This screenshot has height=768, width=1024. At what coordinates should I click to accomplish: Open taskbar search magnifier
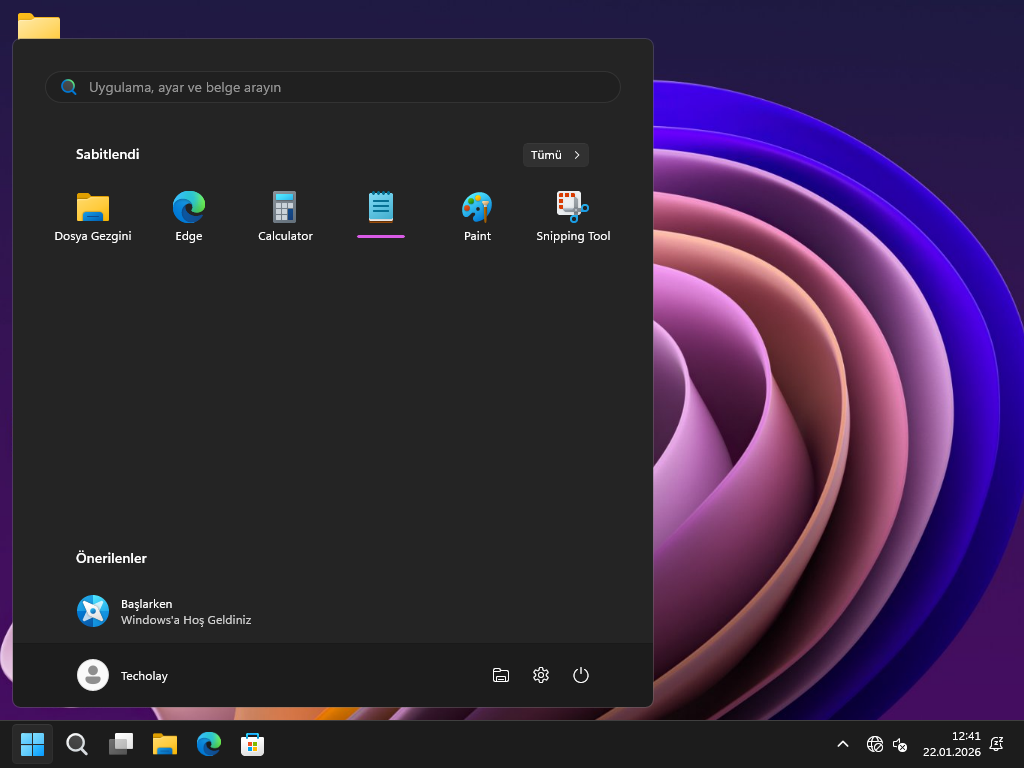(77, 744)
